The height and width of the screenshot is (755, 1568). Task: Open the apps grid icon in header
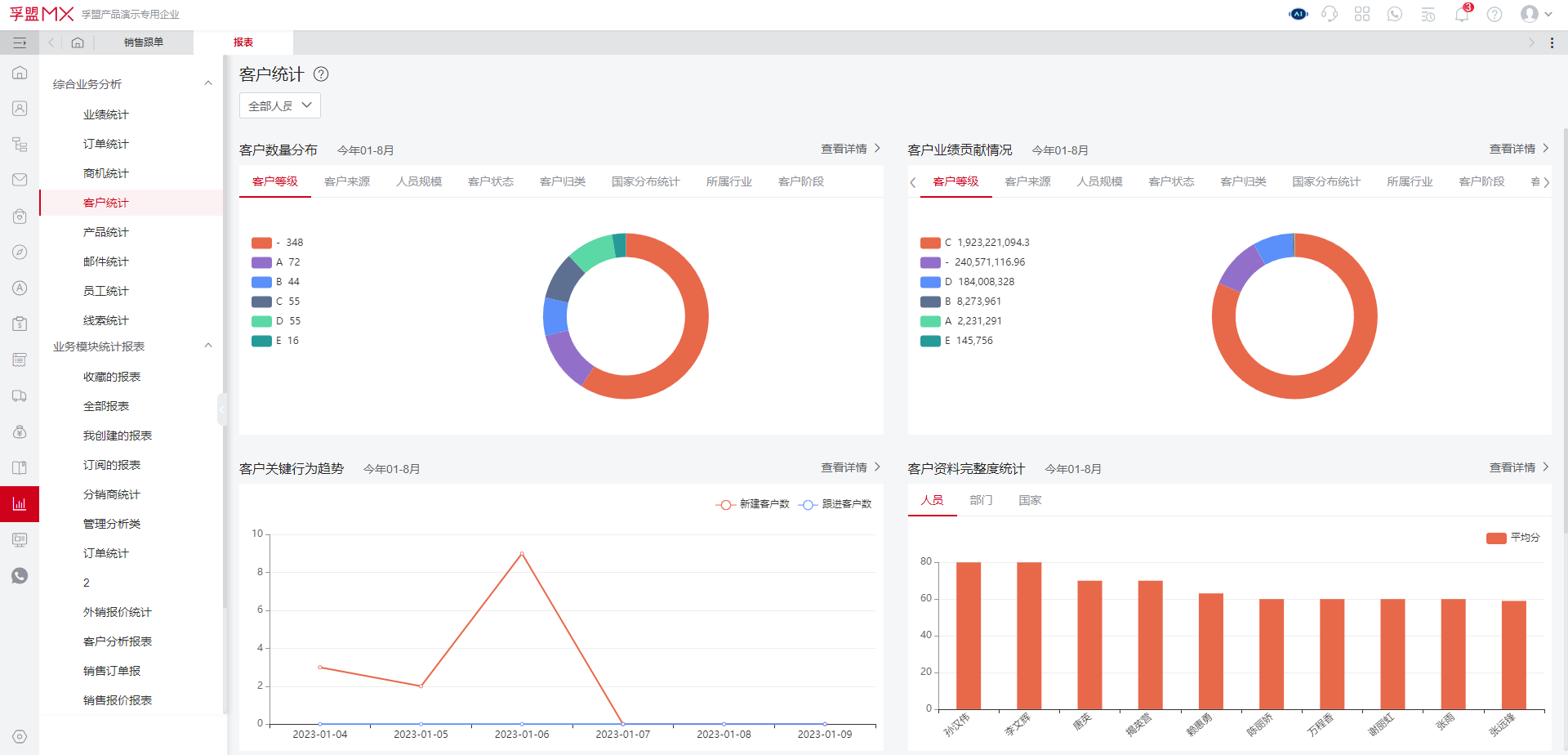tap(1362, 14)
